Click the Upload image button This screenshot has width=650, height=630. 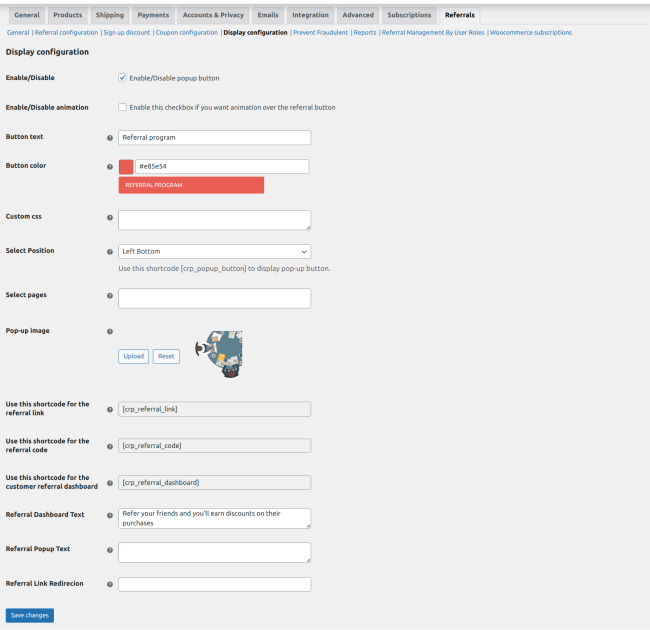pyautogui.click(x=133, y=356)
